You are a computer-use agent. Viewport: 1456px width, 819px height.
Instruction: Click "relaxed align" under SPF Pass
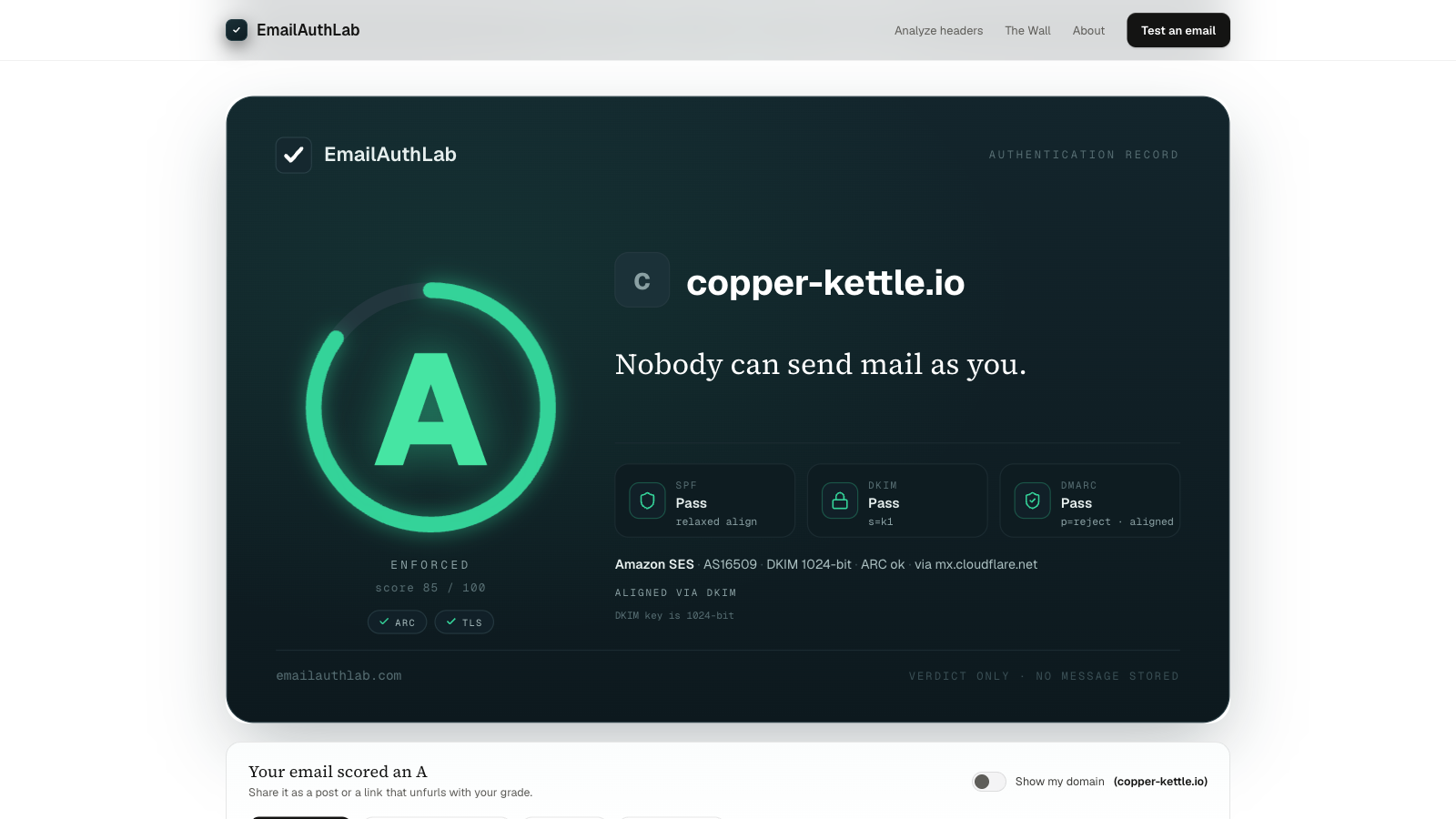716,522
